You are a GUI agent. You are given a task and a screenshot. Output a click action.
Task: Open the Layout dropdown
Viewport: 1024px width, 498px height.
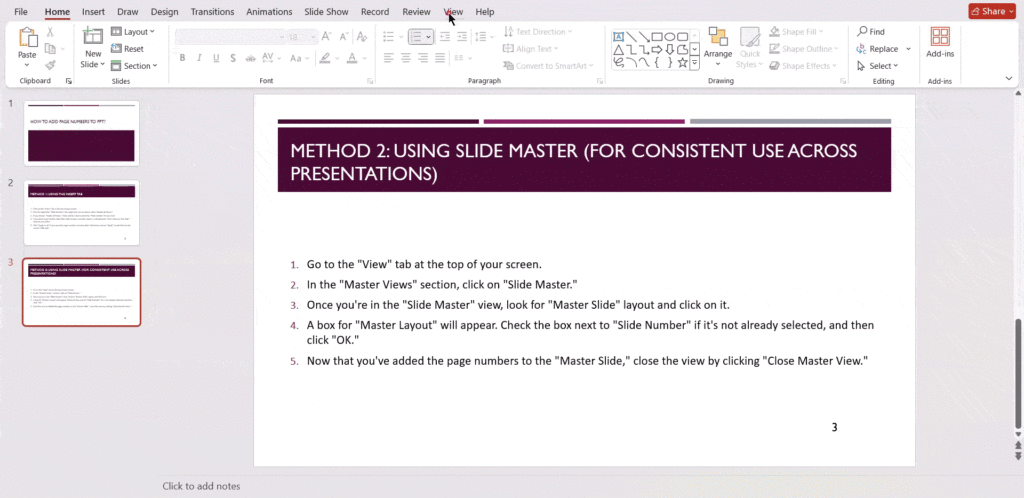tap(134, 32)
